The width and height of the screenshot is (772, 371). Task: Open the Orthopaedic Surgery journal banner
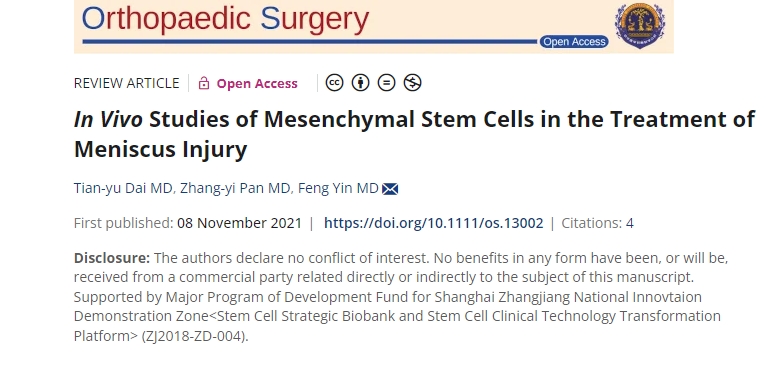[x=373, y=26]
